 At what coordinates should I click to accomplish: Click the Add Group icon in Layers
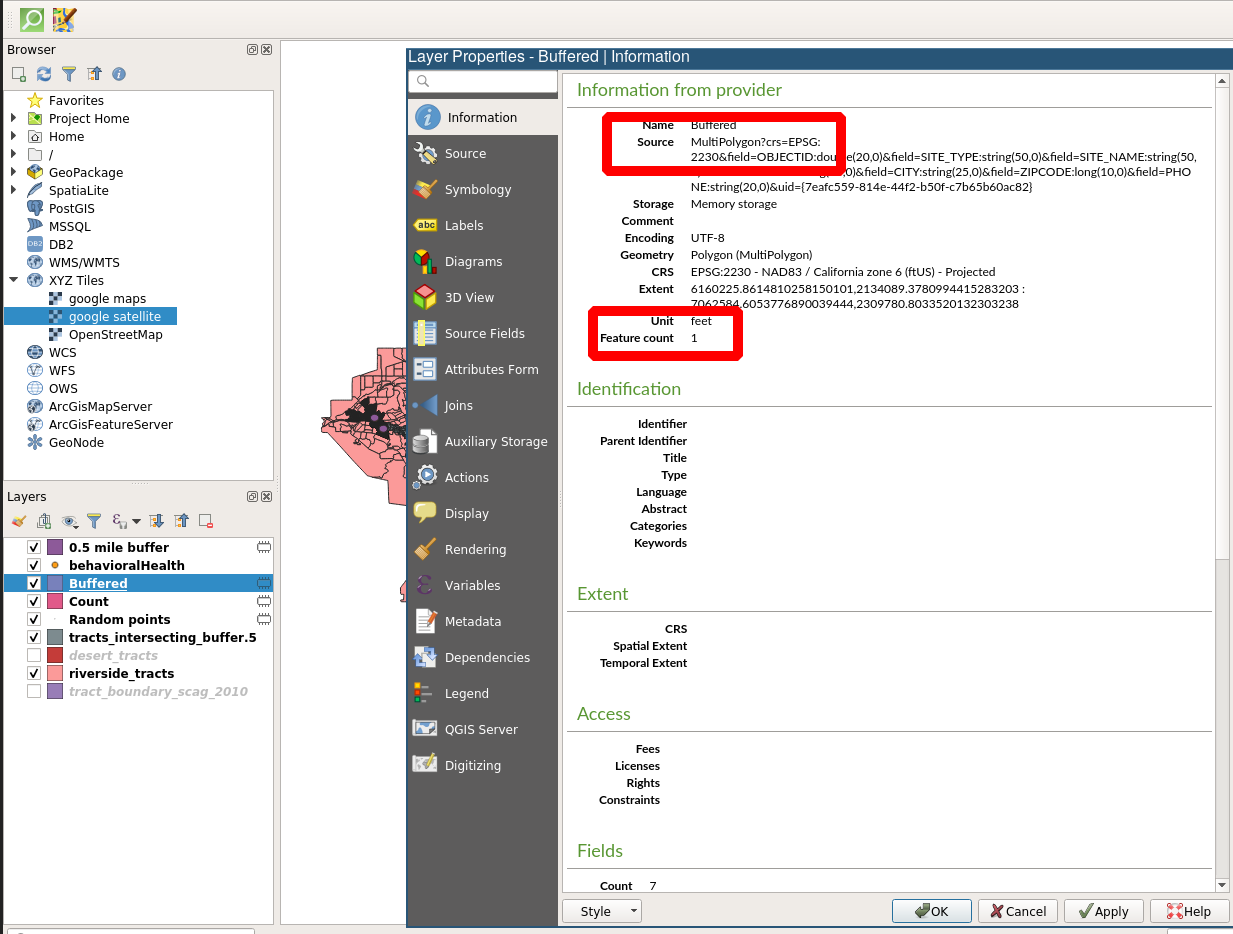click(44, 521)
